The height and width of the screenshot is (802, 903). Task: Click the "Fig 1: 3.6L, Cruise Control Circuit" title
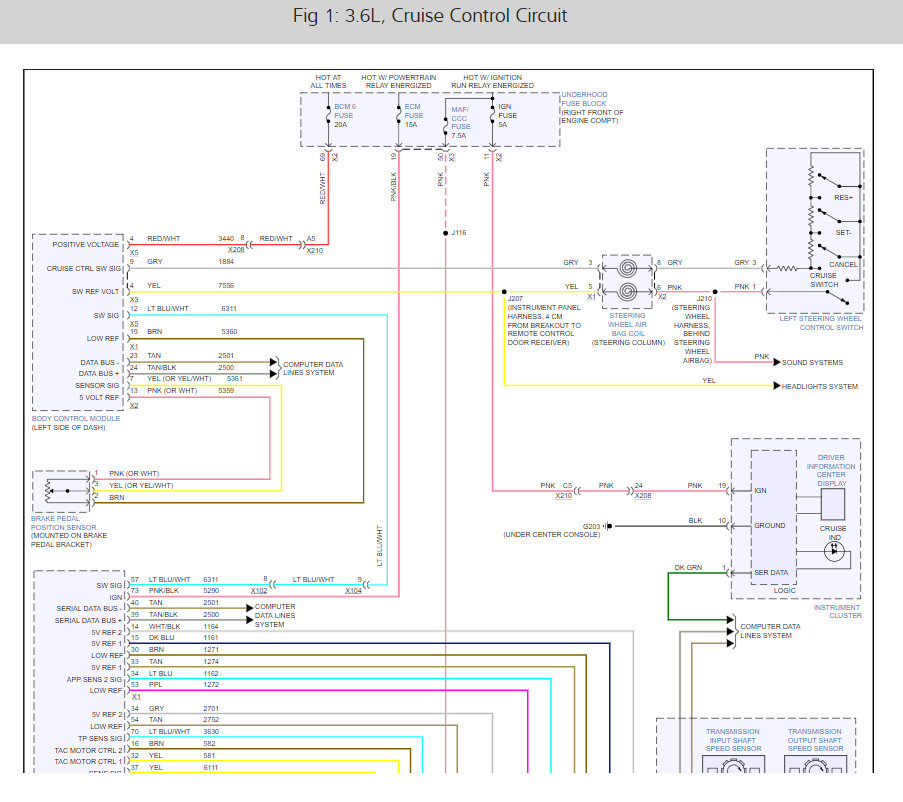coord(430,16)
